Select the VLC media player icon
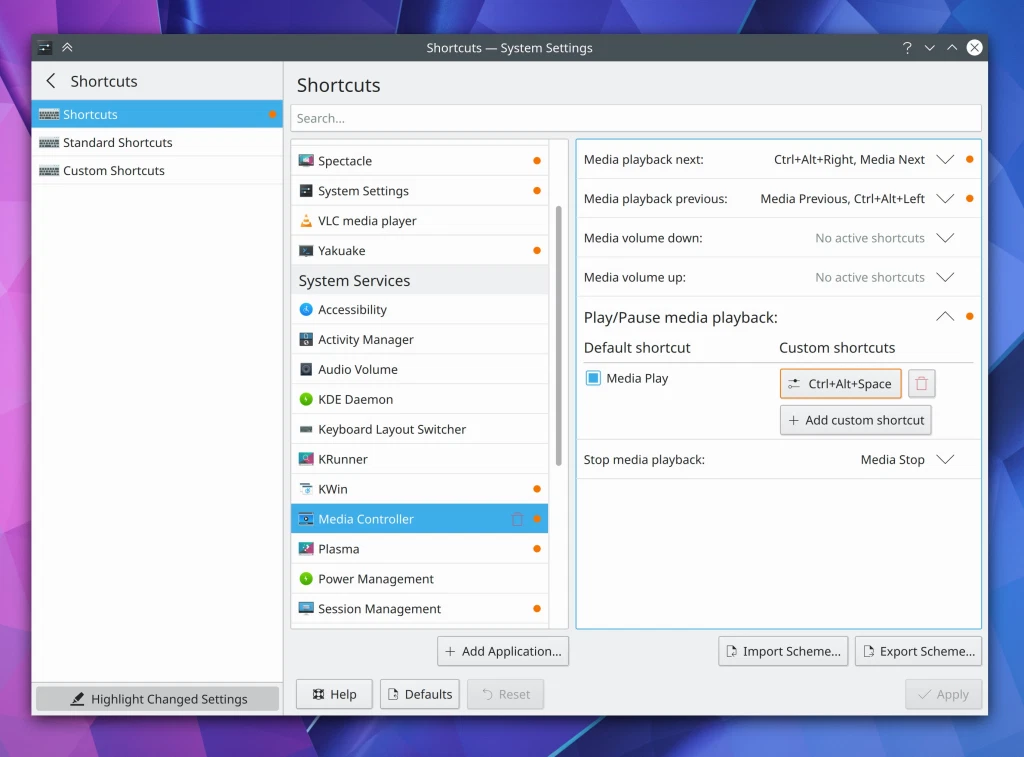Image resolution: width=1024 pixels, height=757 pixels. click(306, 220)
